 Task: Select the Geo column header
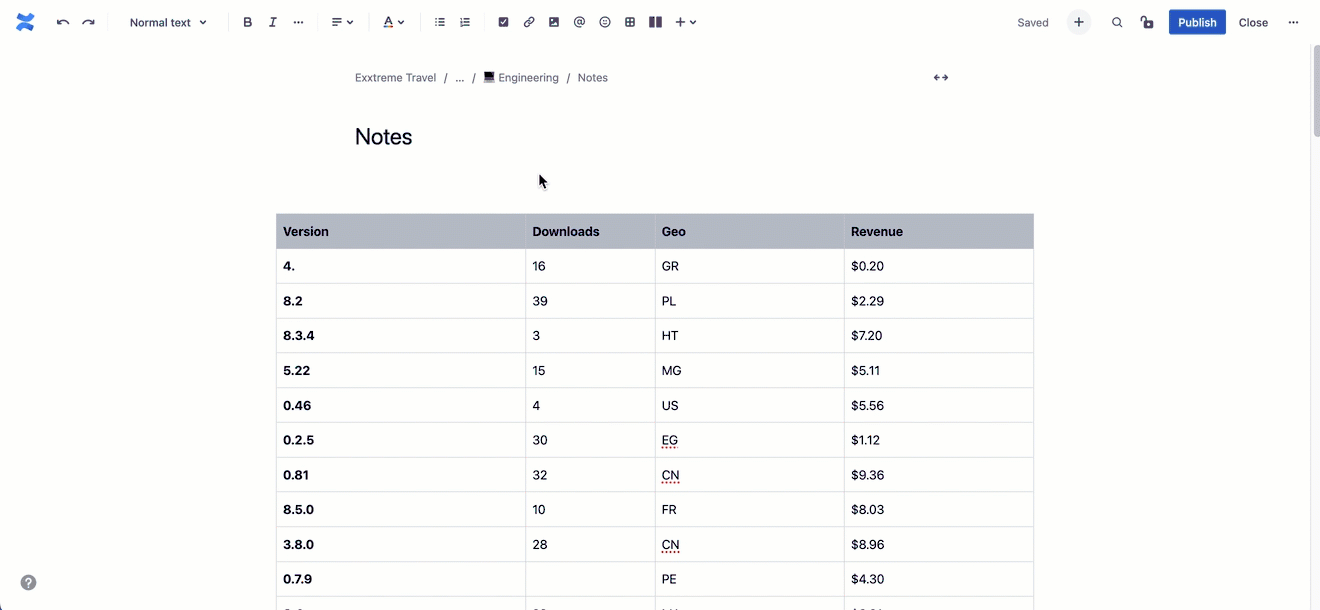(750, 231)
